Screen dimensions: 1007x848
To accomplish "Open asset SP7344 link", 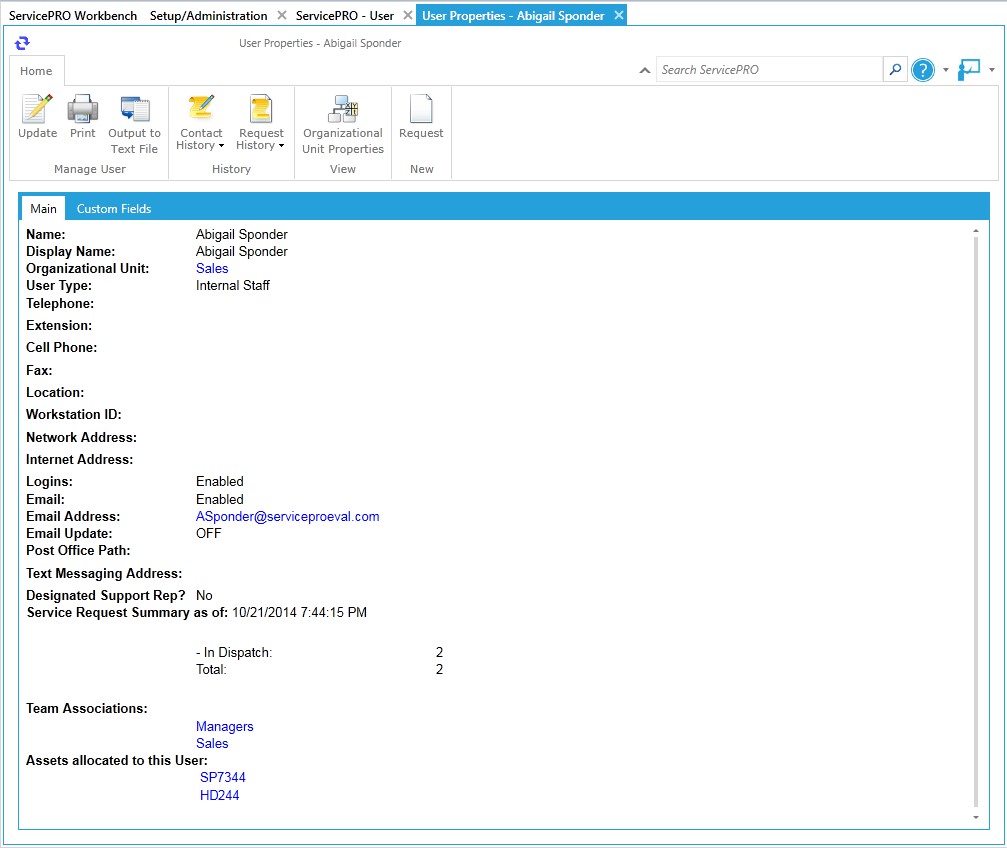I will pos(222,778).
